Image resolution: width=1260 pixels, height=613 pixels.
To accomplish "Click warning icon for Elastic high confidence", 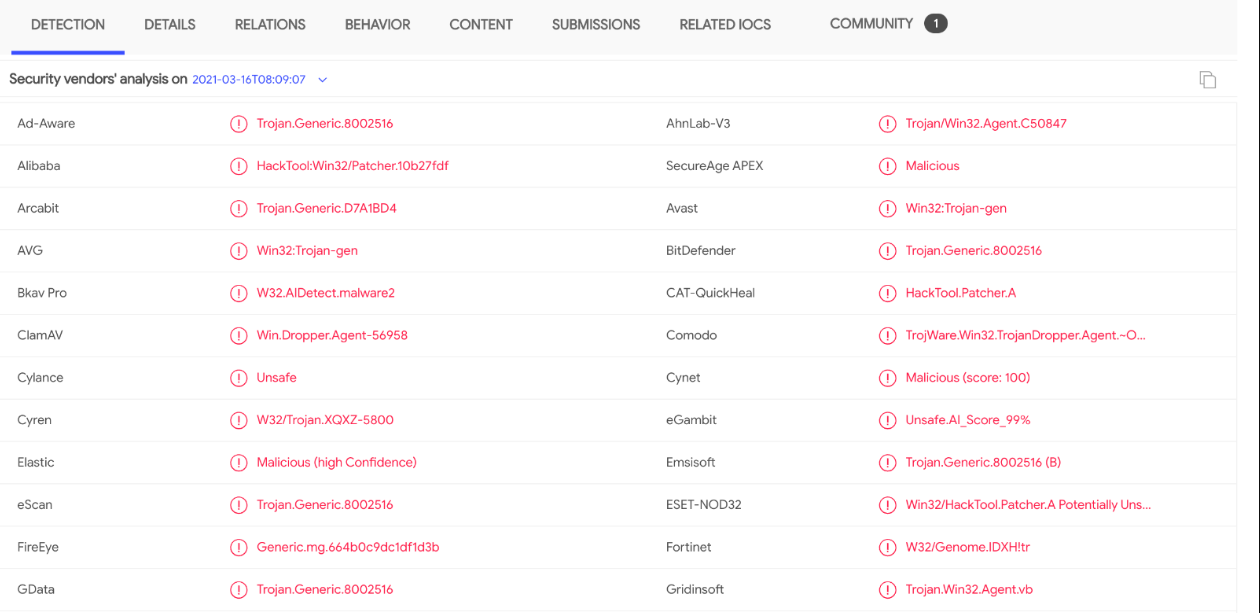I will tap(238, 463).
